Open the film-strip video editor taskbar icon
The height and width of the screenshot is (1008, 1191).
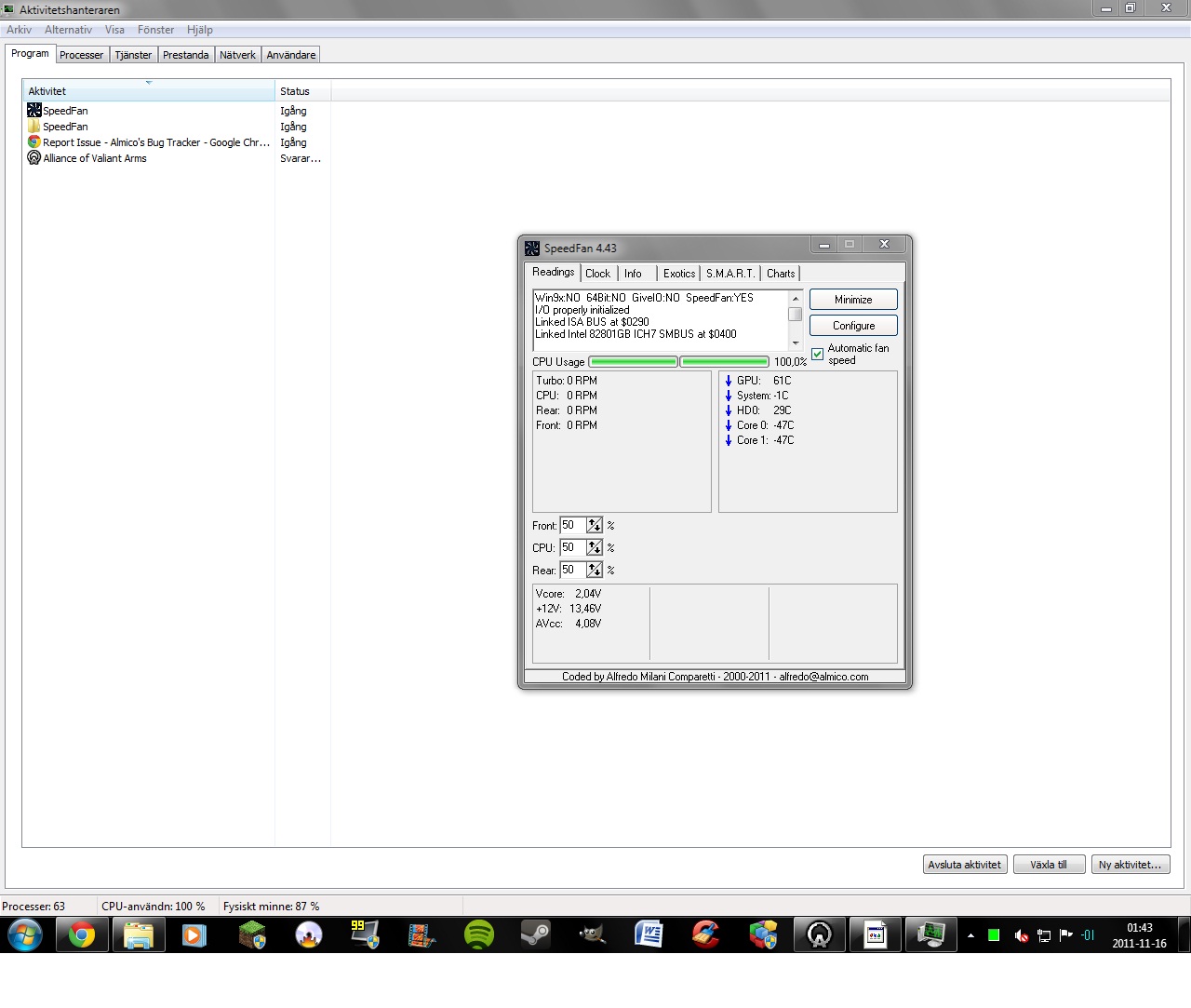tap(422, 934)
